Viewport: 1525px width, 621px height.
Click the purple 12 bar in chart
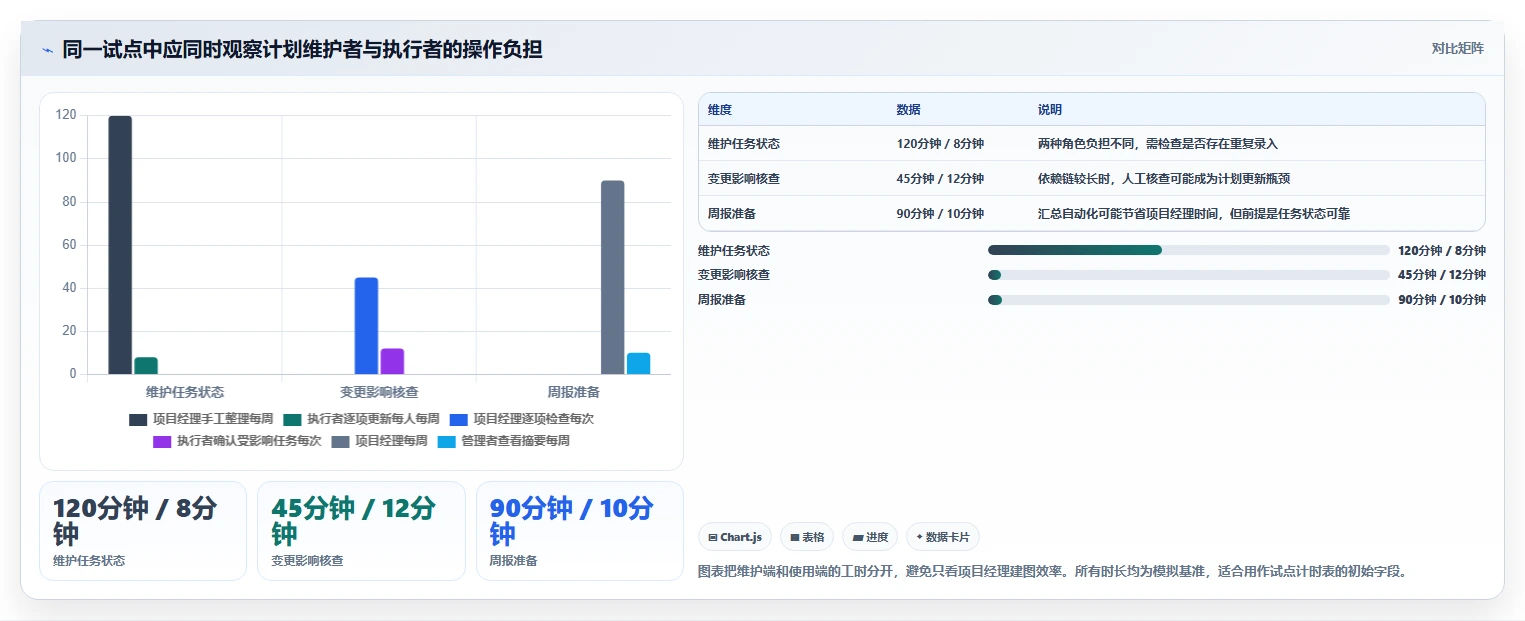tap(392, 361)
